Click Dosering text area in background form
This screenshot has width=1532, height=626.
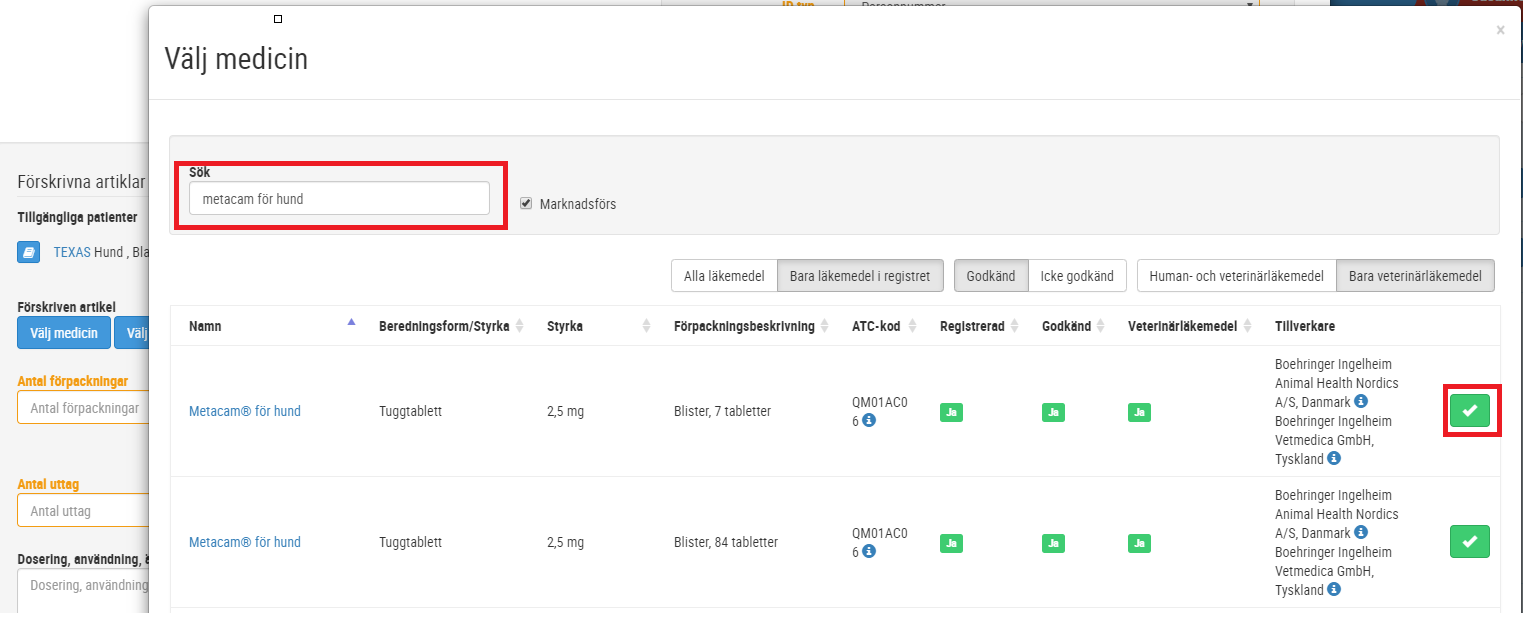pyautogui.click(x=83, y=590)
